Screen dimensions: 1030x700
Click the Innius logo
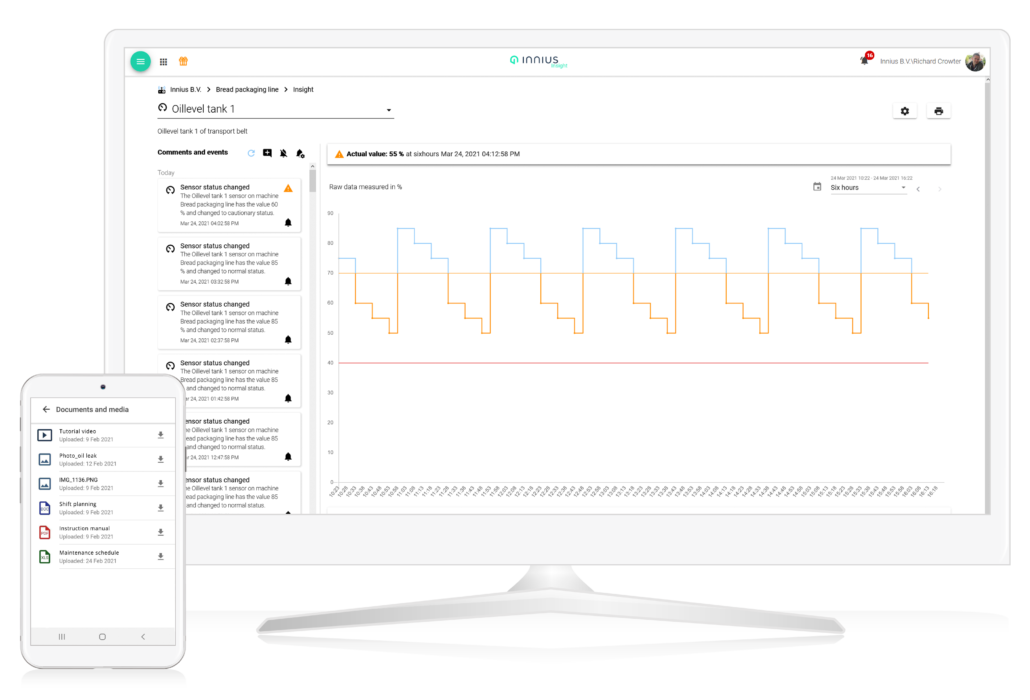pos(538,60)
